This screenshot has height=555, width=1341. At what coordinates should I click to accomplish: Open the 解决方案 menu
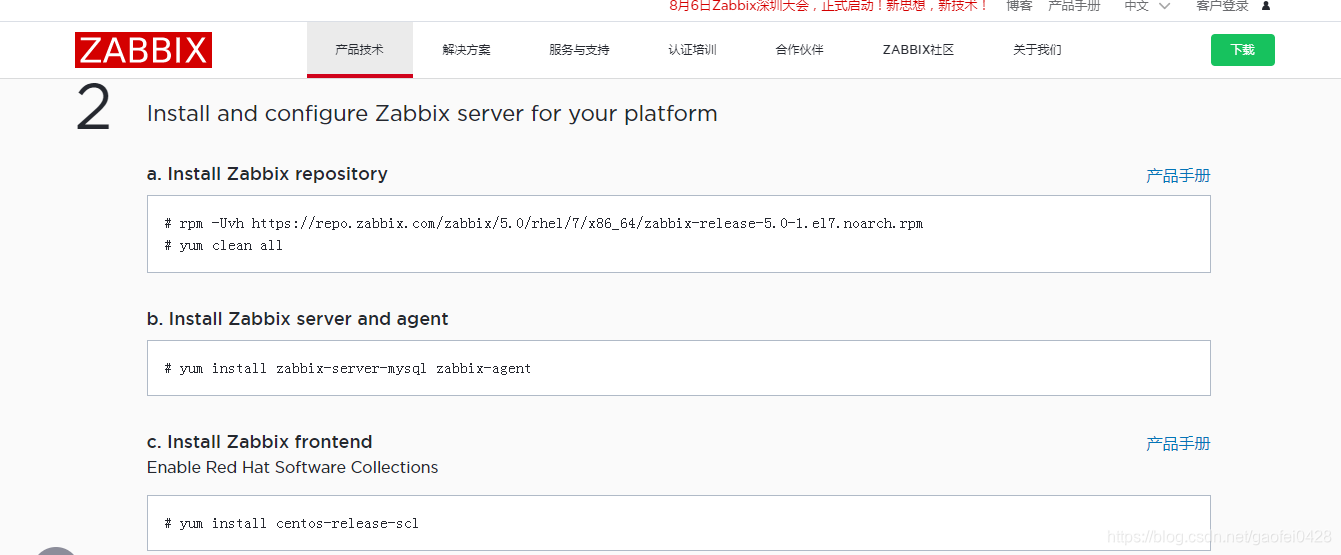pyautogui.click(x=467, y=50)
